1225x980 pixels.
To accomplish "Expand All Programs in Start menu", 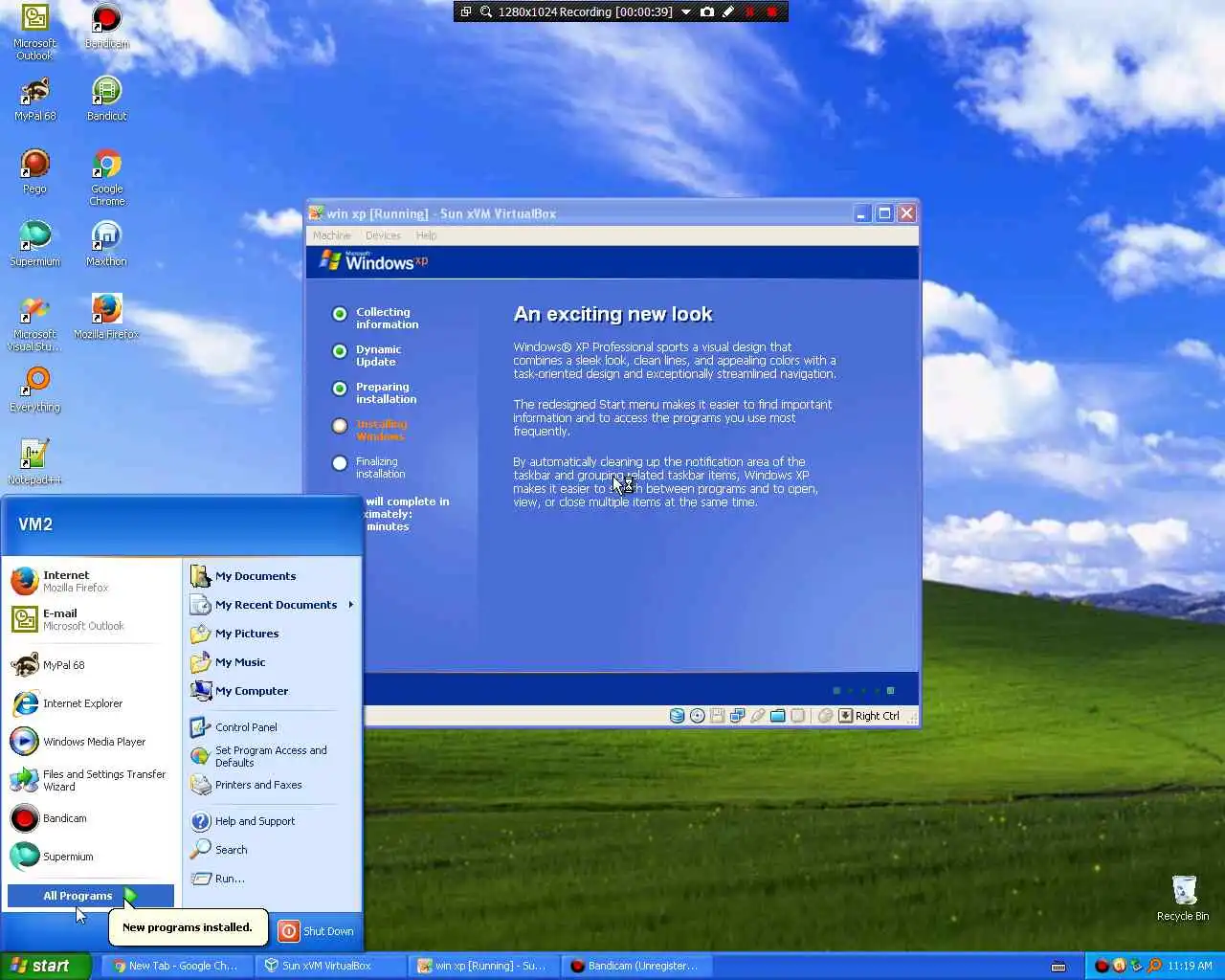I will click(x=91, y=896).
